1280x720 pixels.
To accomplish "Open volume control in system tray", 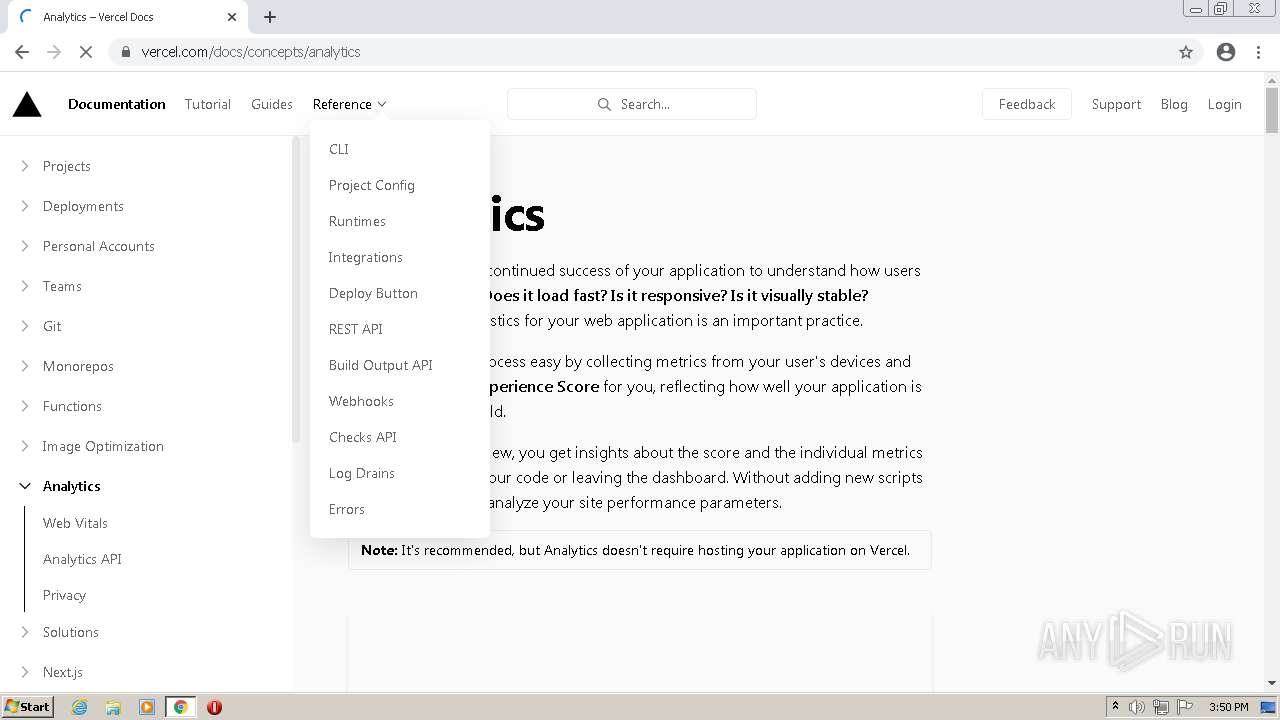I will click(1137, 707).
